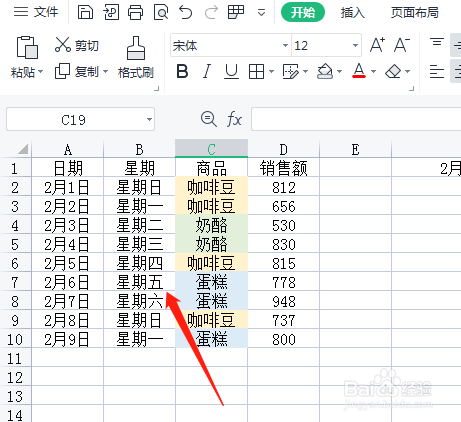Click the 销售额 header cell

point(283,168)
